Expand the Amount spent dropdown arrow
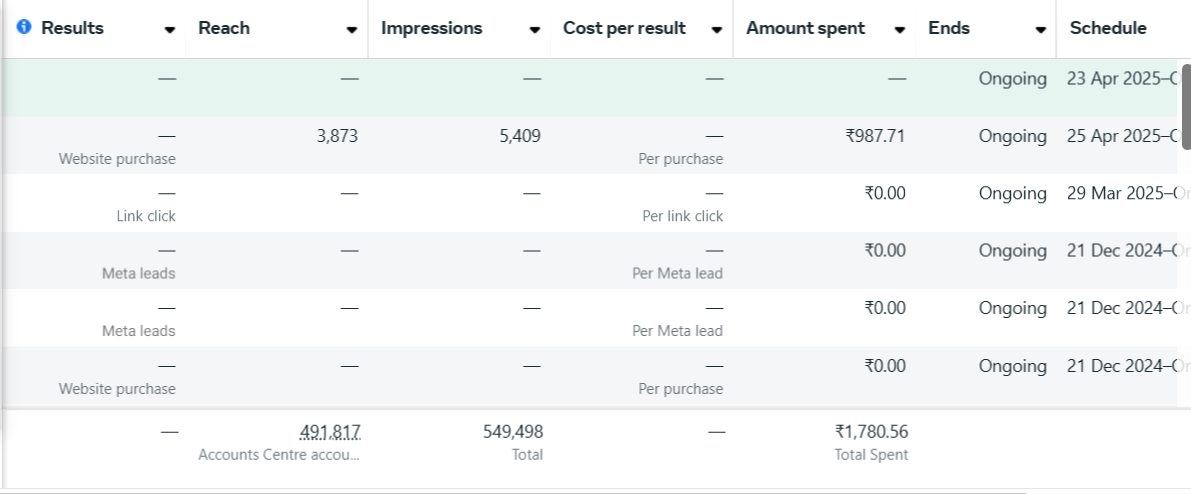This screenshot has width=1191, height=494. tap(900, 30)
